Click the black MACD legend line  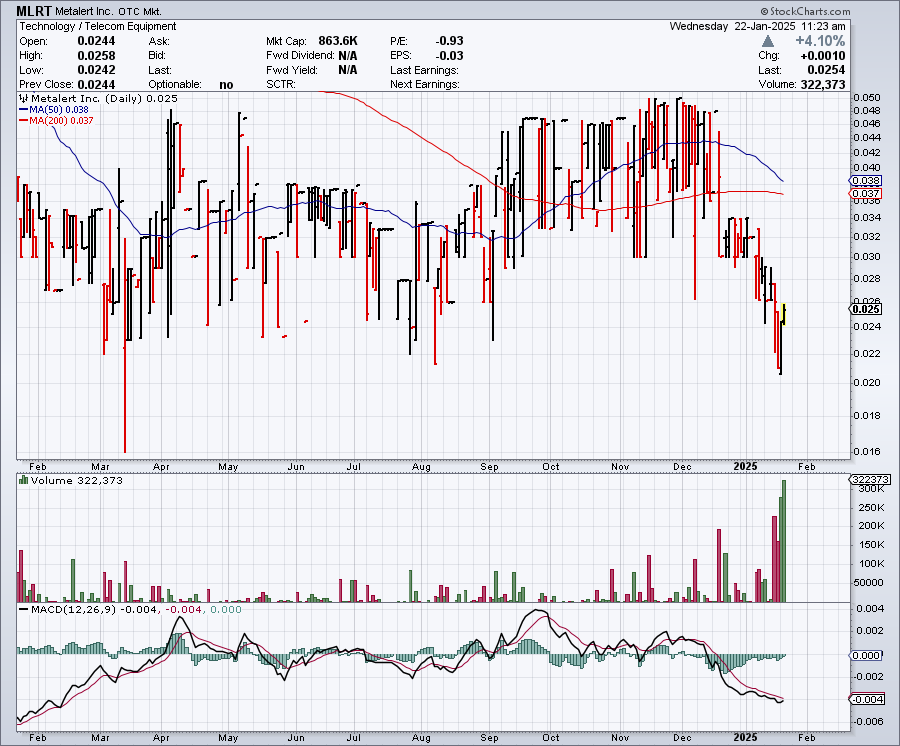coord(24,609)
